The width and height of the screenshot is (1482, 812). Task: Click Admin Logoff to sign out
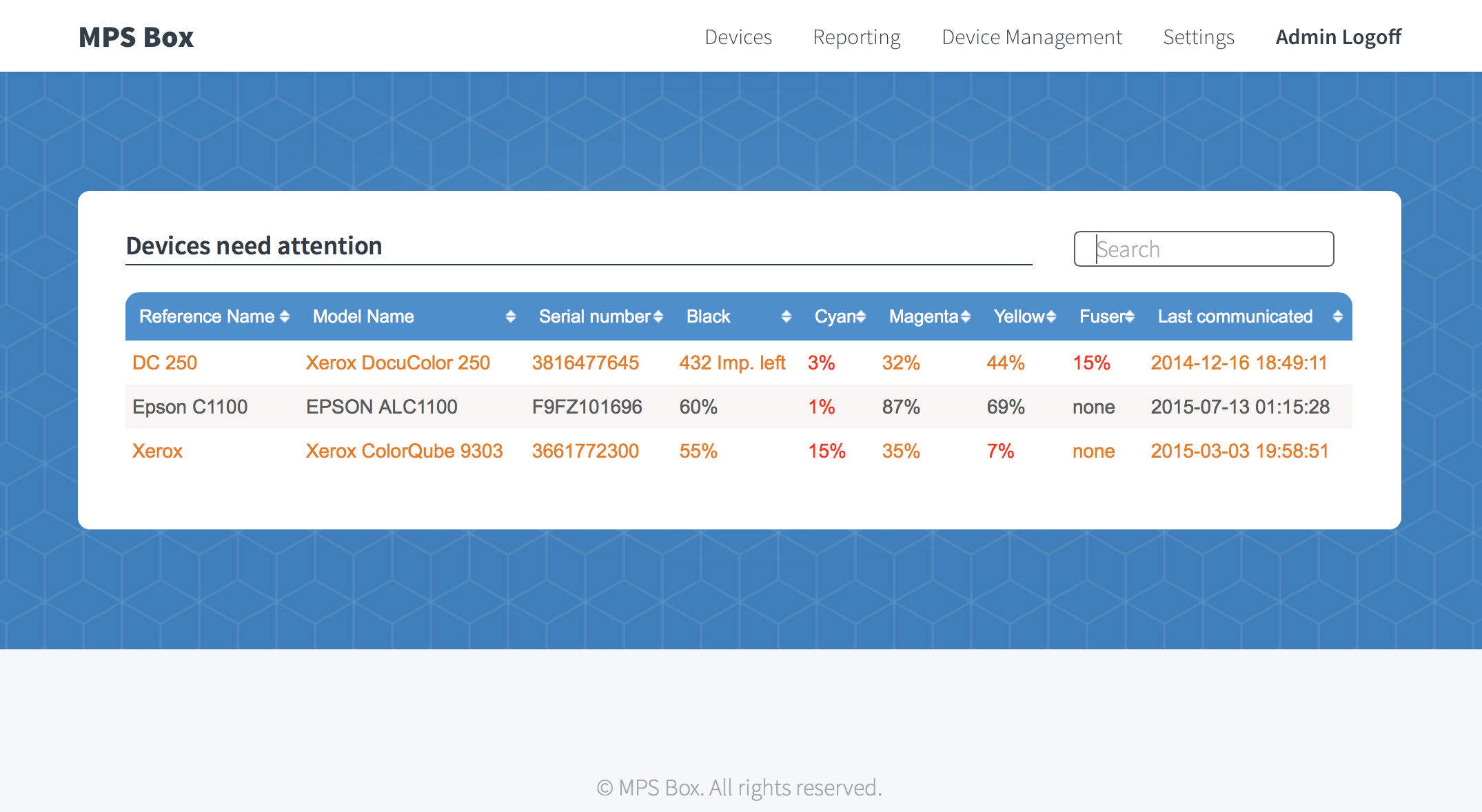(x=1338, y=37)
